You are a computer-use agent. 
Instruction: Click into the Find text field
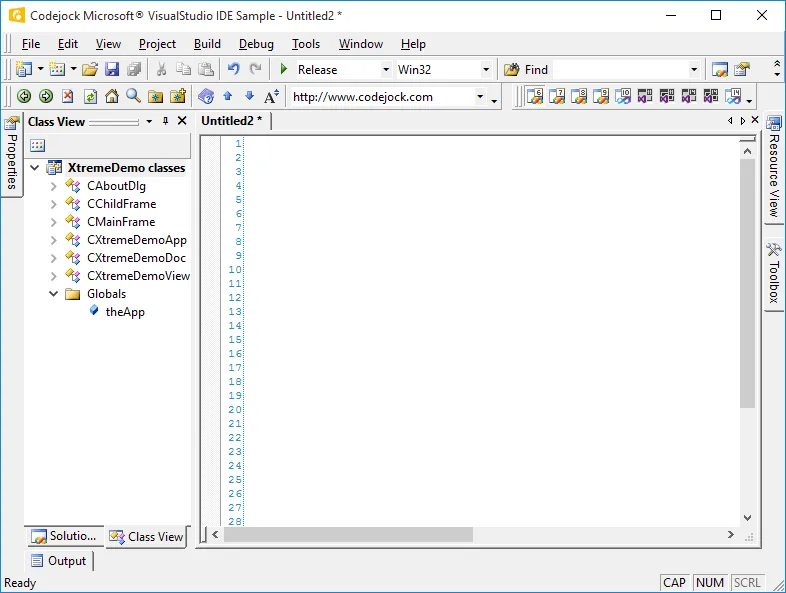click(621, 70)
